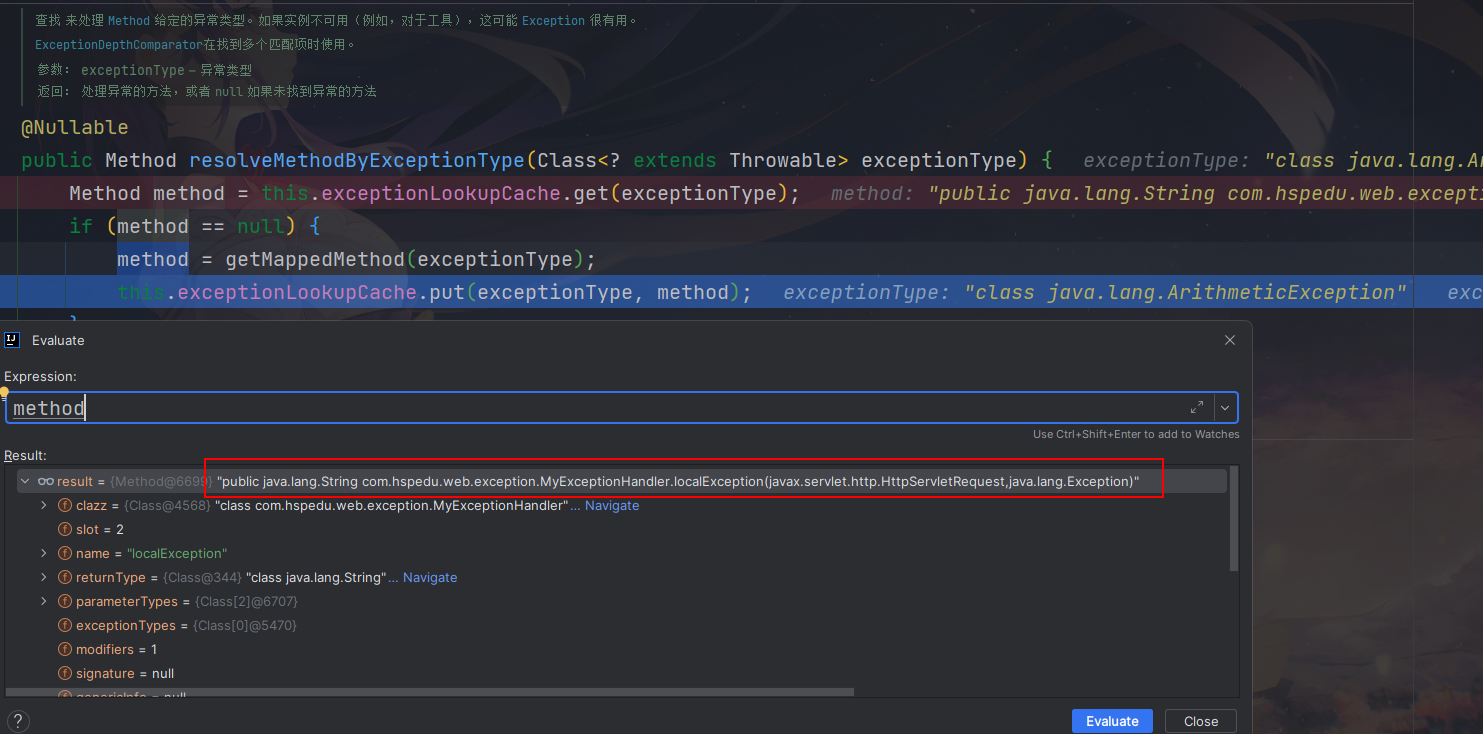The width and height of the screenshot is (1483, 734).
Task: Click the "class java.lang.ArithmeticException" inlay hint on the put line
Action: coord(1185,292)
